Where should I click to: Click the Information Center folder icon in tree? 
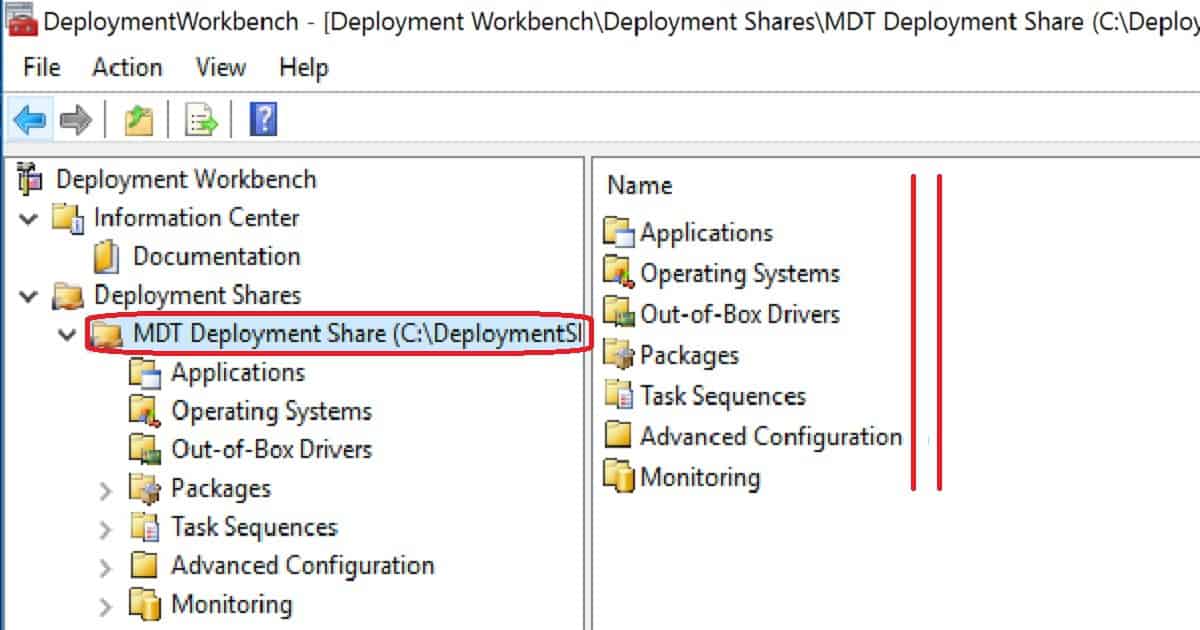pos(68,218)
